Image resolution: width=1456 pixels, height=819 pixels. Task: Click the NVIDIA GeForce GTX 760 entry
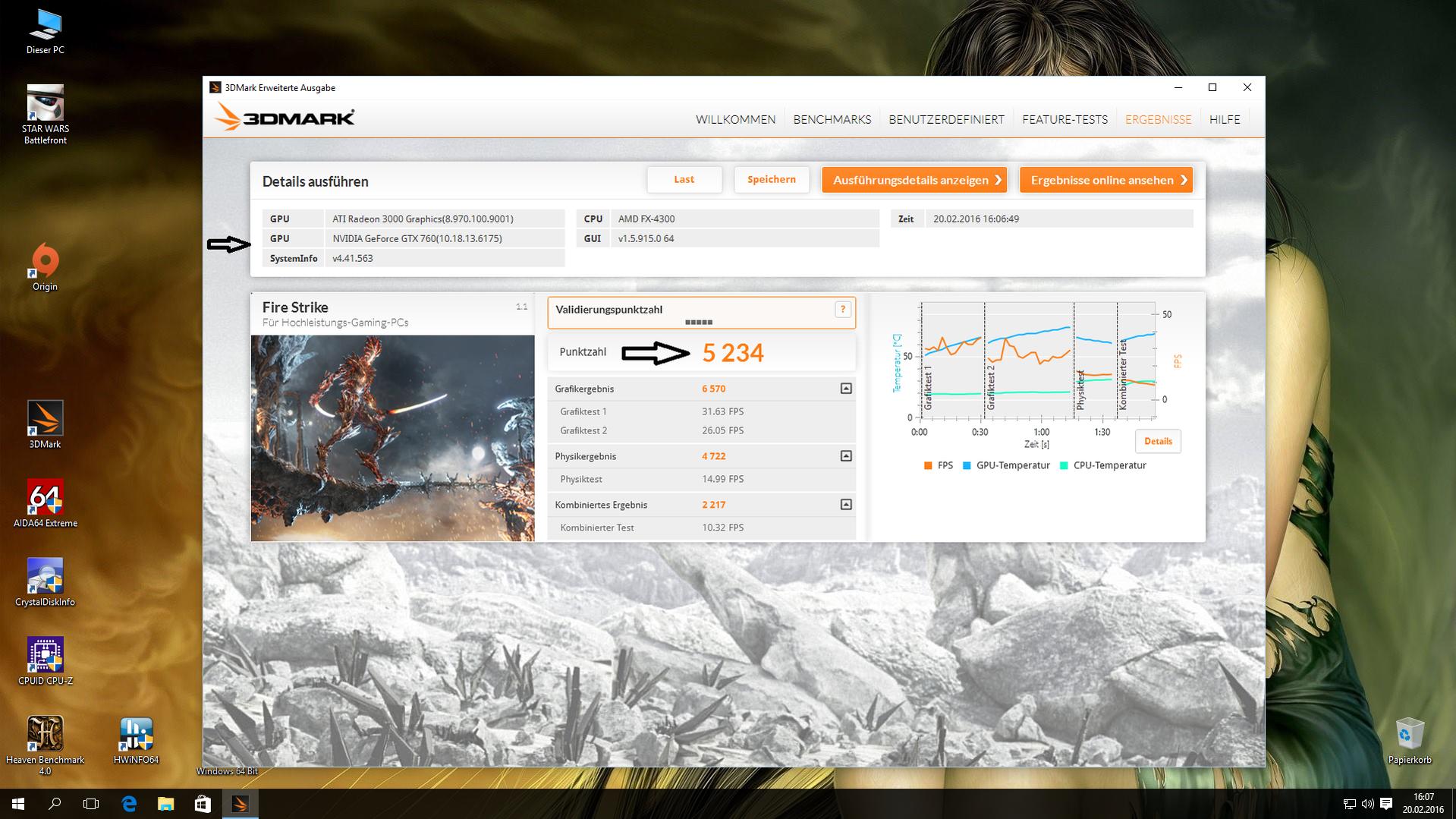pyautogui.click(x=417, y=238)
